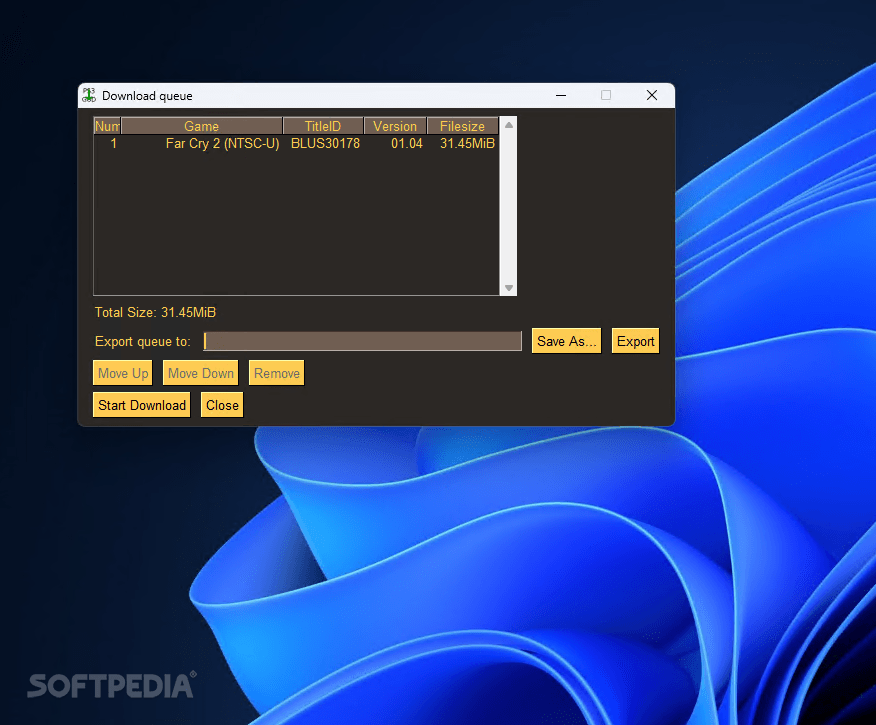Screen dimensions: 876x725
Task: Click the app icon in Download queue title bar
Action: (x=89, y=96)
